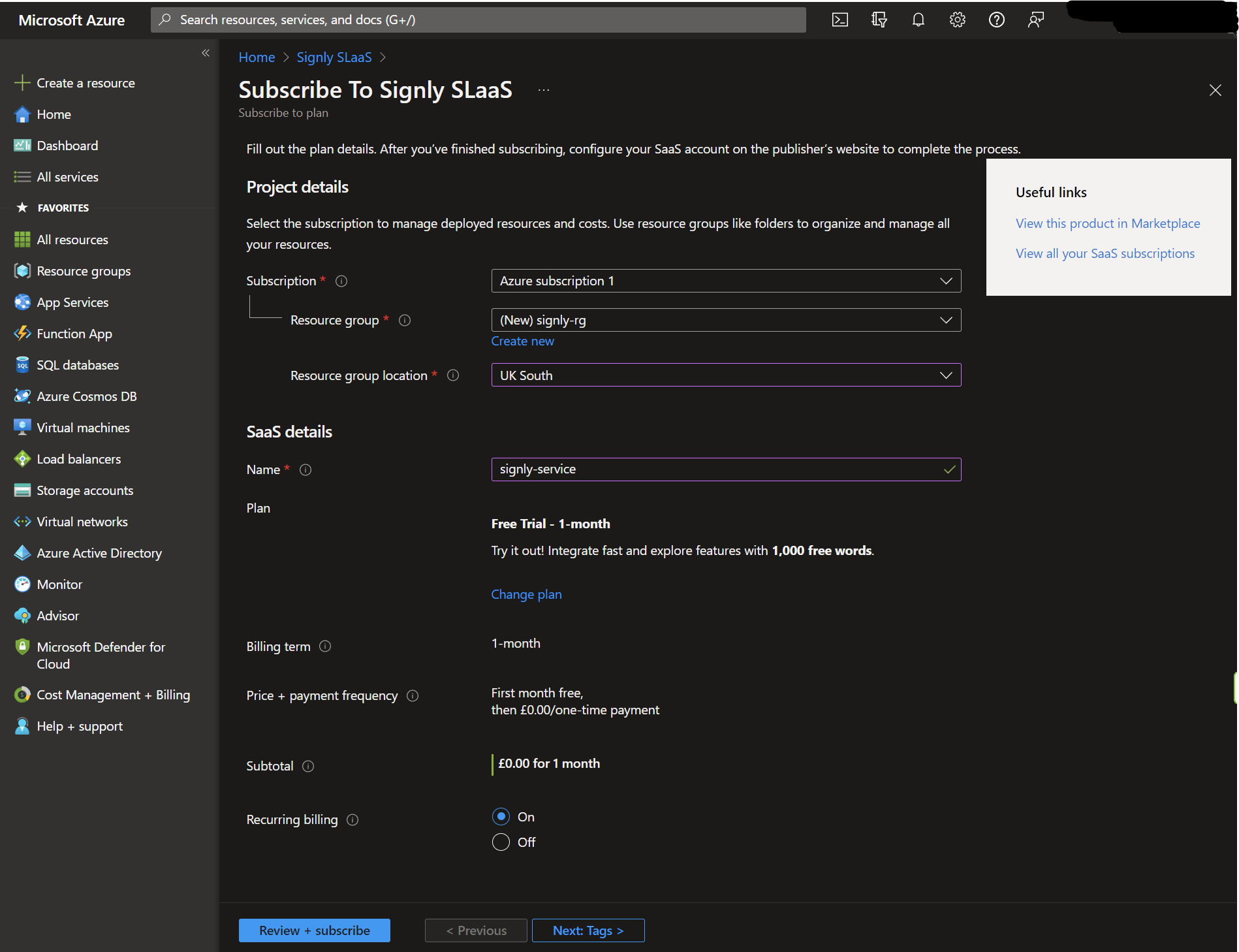
Task: Open the notifications bell
Action: tap(918, 20)
